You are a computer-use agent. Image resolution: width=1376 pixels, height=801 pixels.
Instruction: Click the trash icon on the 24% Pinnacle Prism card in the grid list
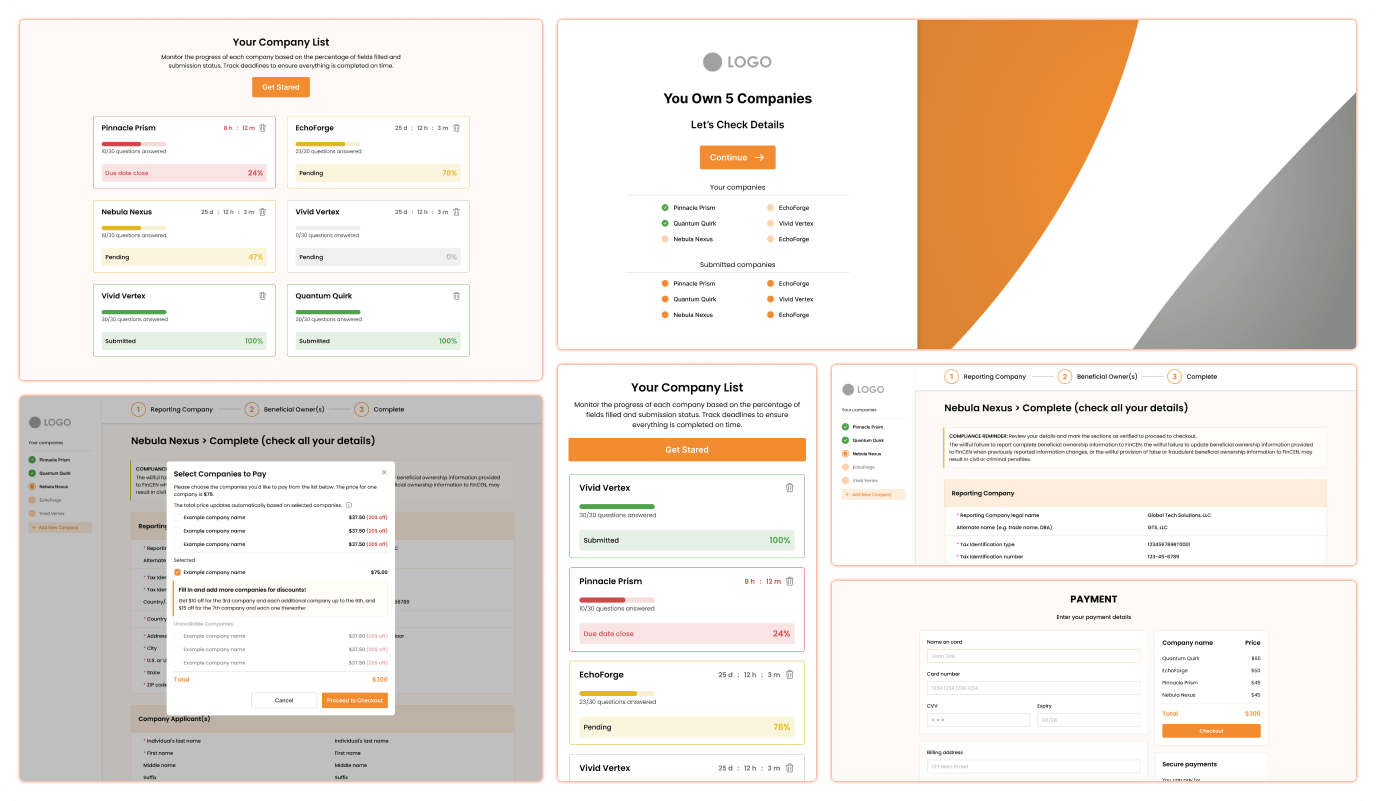coord(263,128)
